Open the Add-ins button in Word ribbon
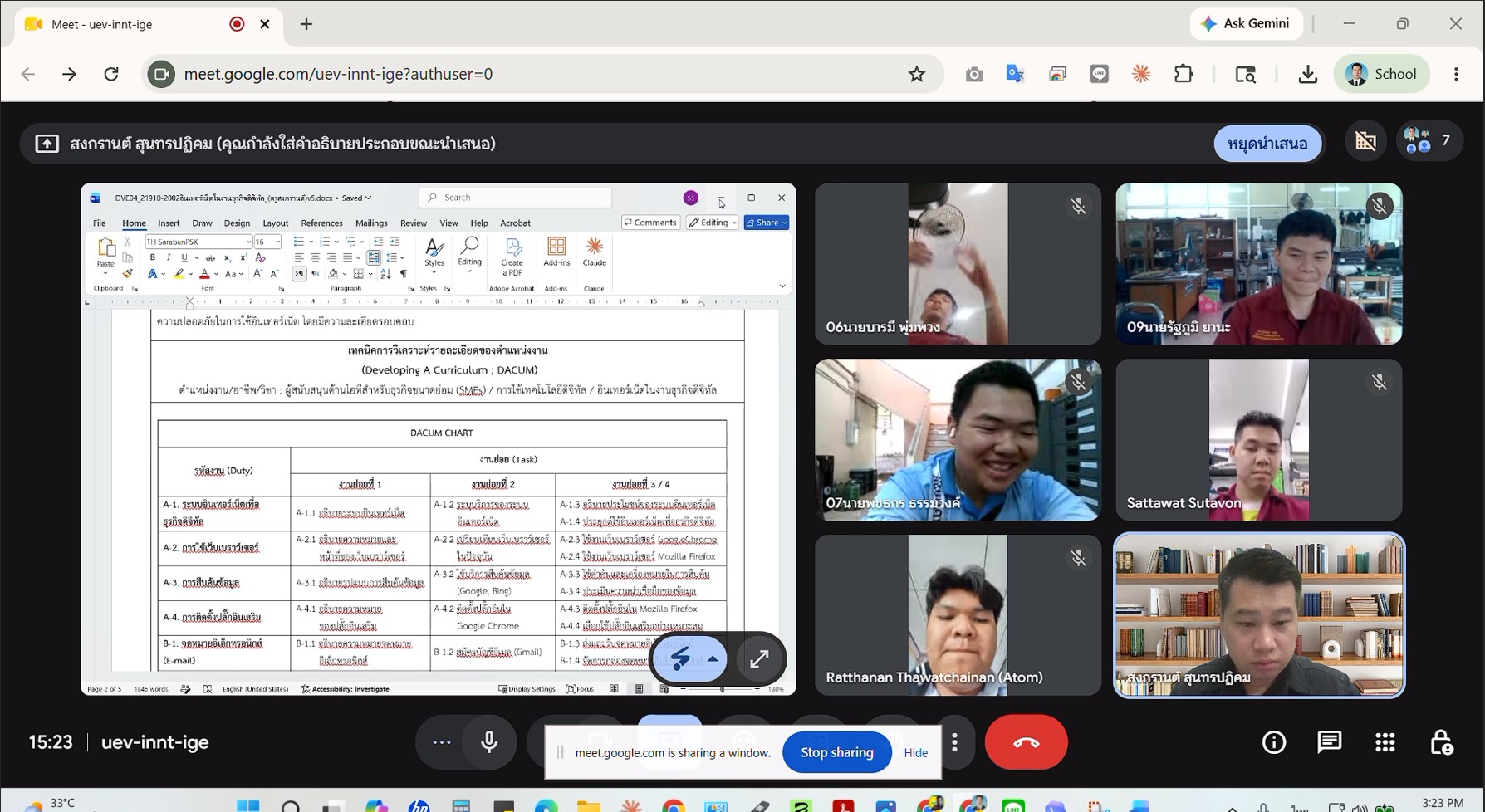The image size is (1485, 812). coord(556,252)
